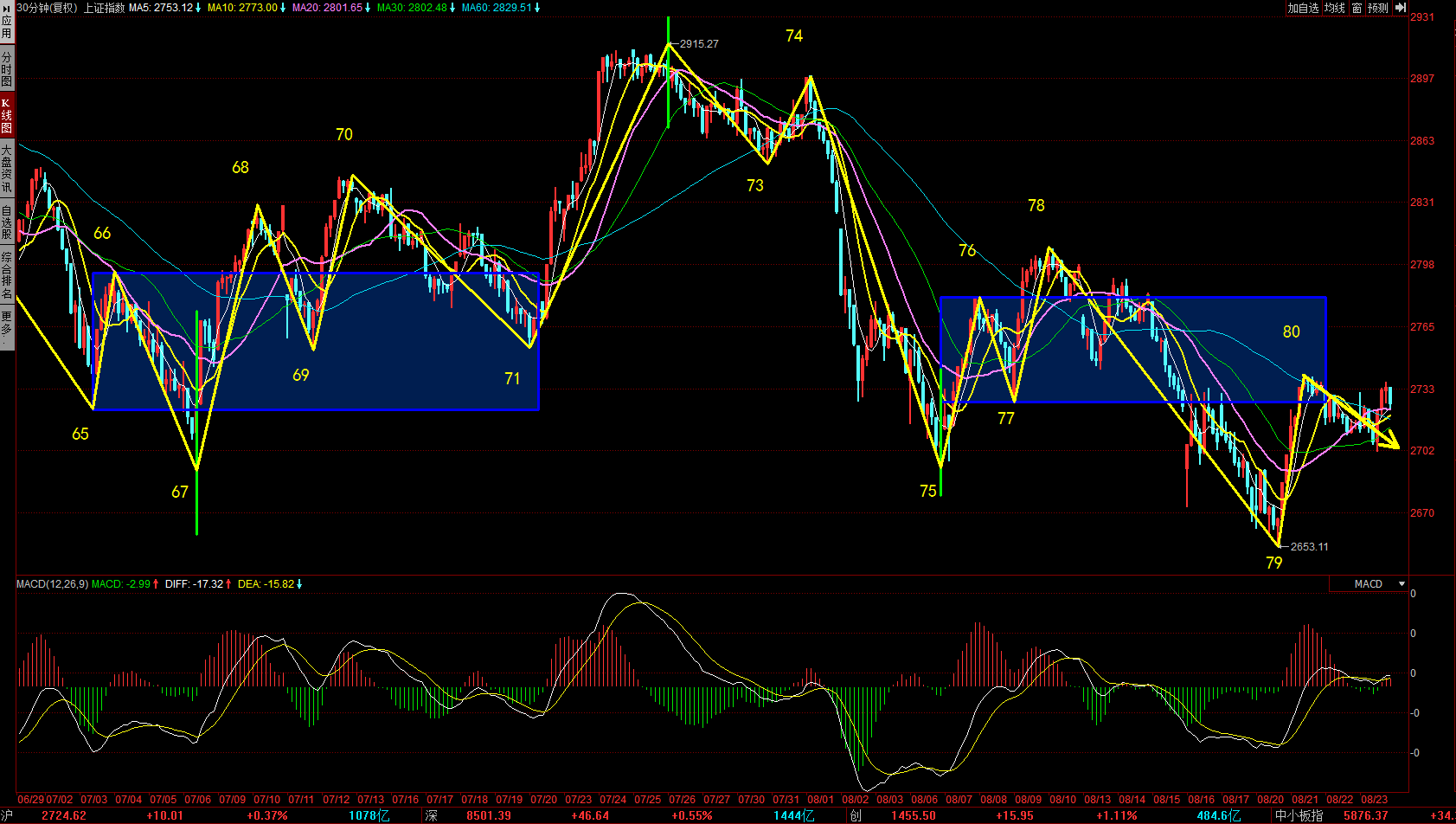
Task: Switch to the 分时图 sidebar tab
Action: click(x=7, y=69)
